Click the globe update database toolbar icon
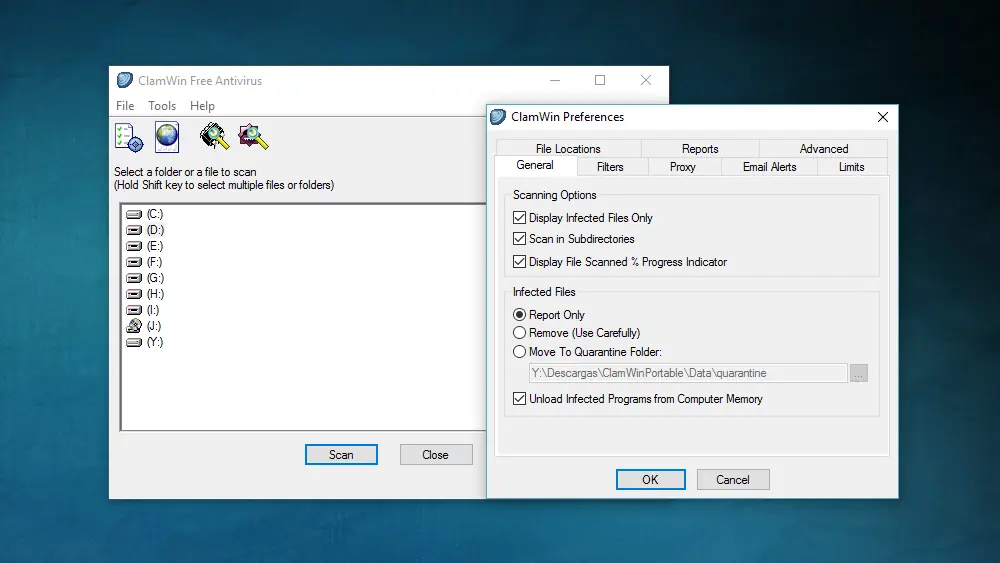The height and width of the screenshot is (563, 1000). pos(167,137)
